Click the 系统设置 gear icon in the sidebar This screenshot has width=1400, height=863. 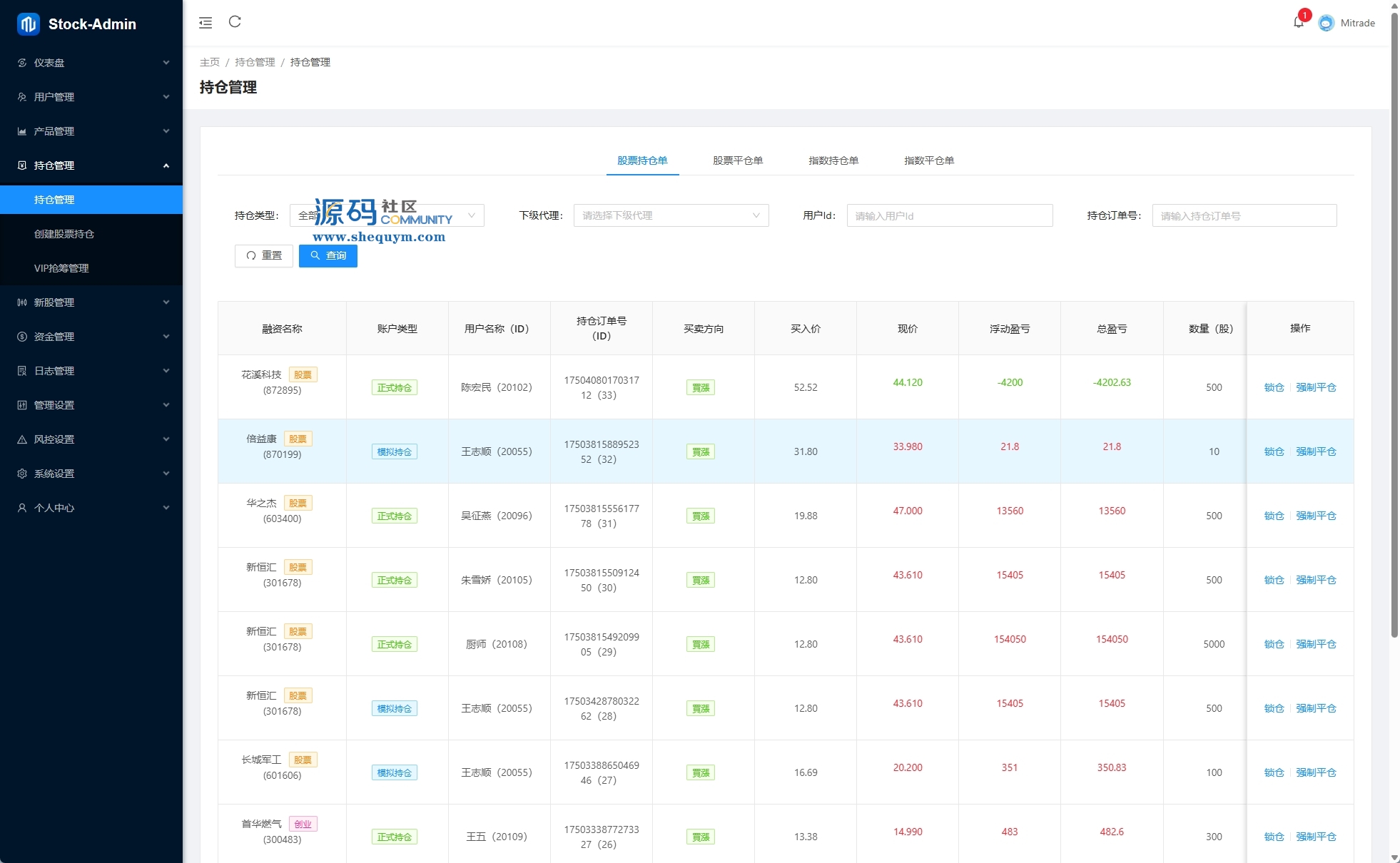tap(22, 474)
